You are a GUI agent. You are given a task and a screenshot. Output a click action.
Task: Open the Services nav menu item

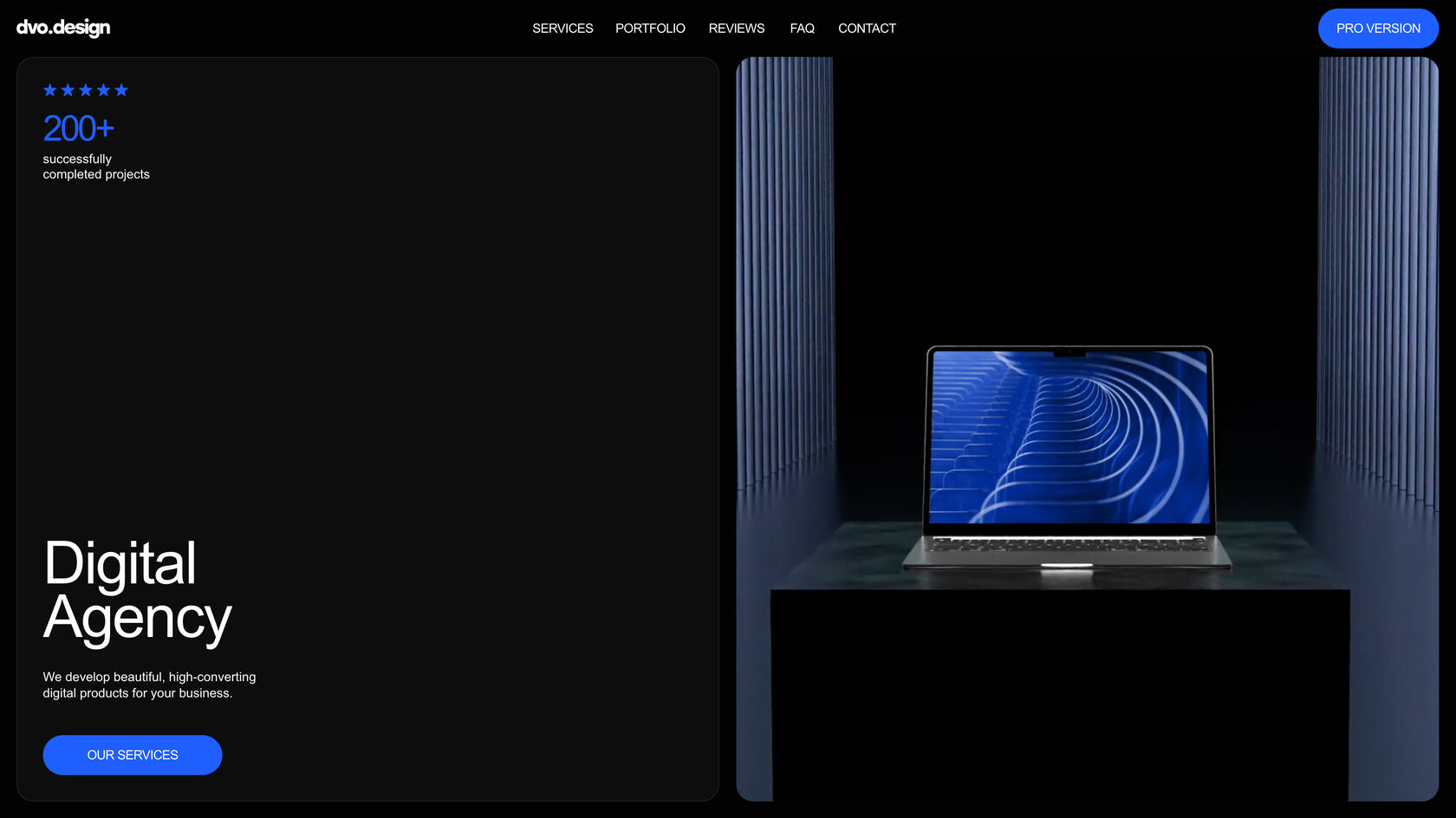tap(562, 29)
